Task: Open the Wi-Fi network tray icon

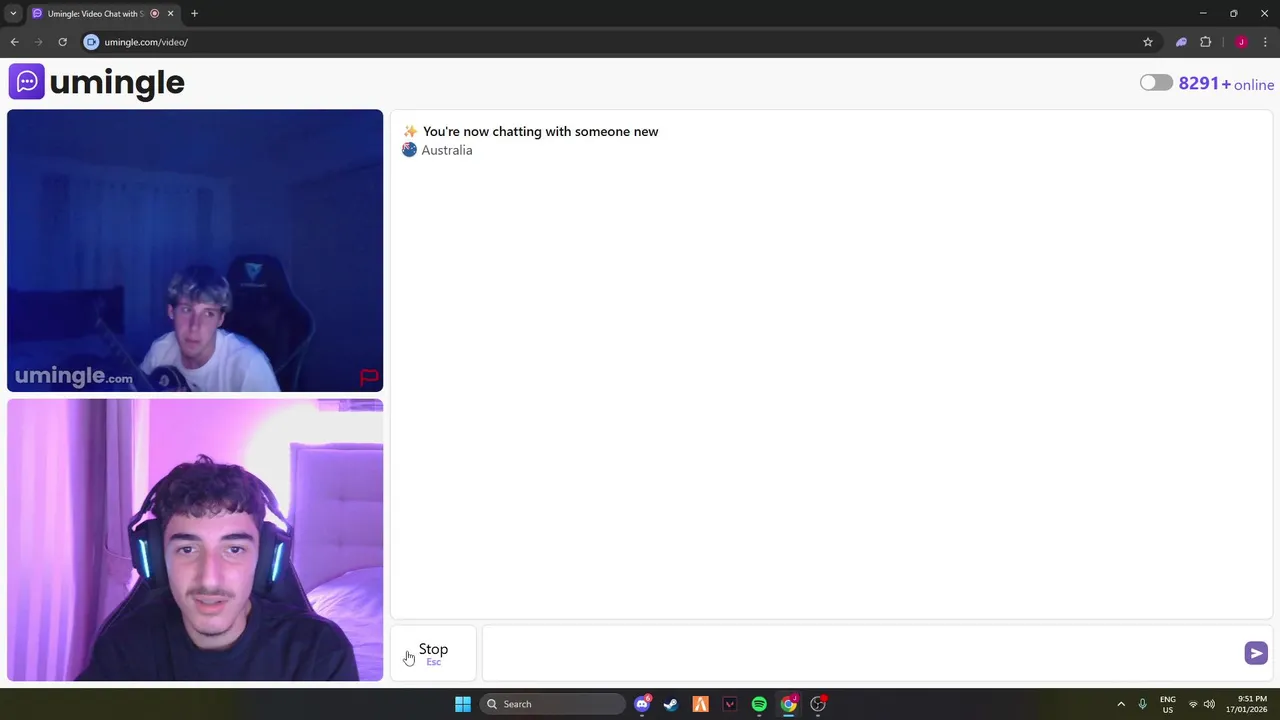Action: 1192,704
